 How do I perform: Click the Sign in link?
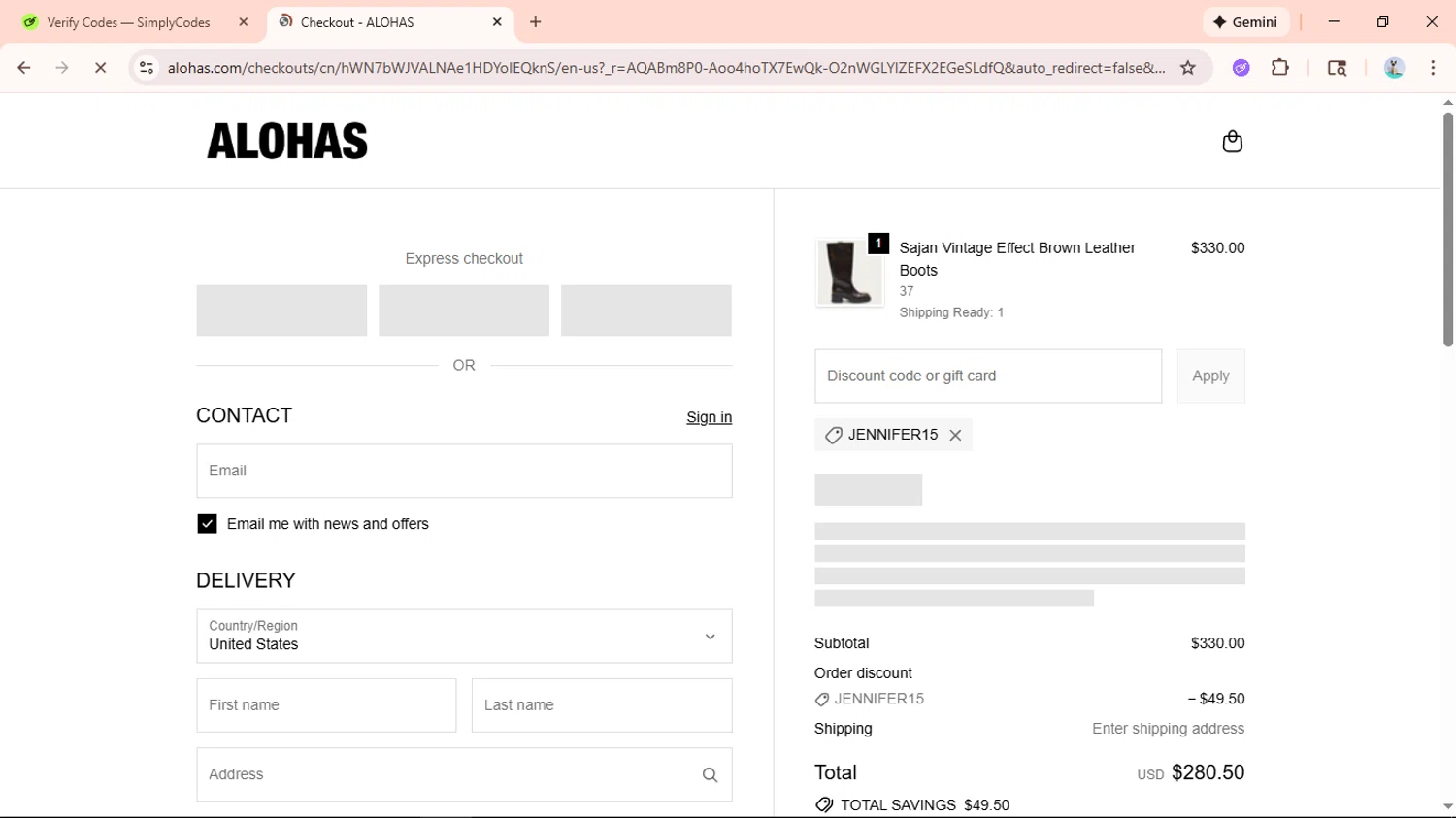click(709, 417)
